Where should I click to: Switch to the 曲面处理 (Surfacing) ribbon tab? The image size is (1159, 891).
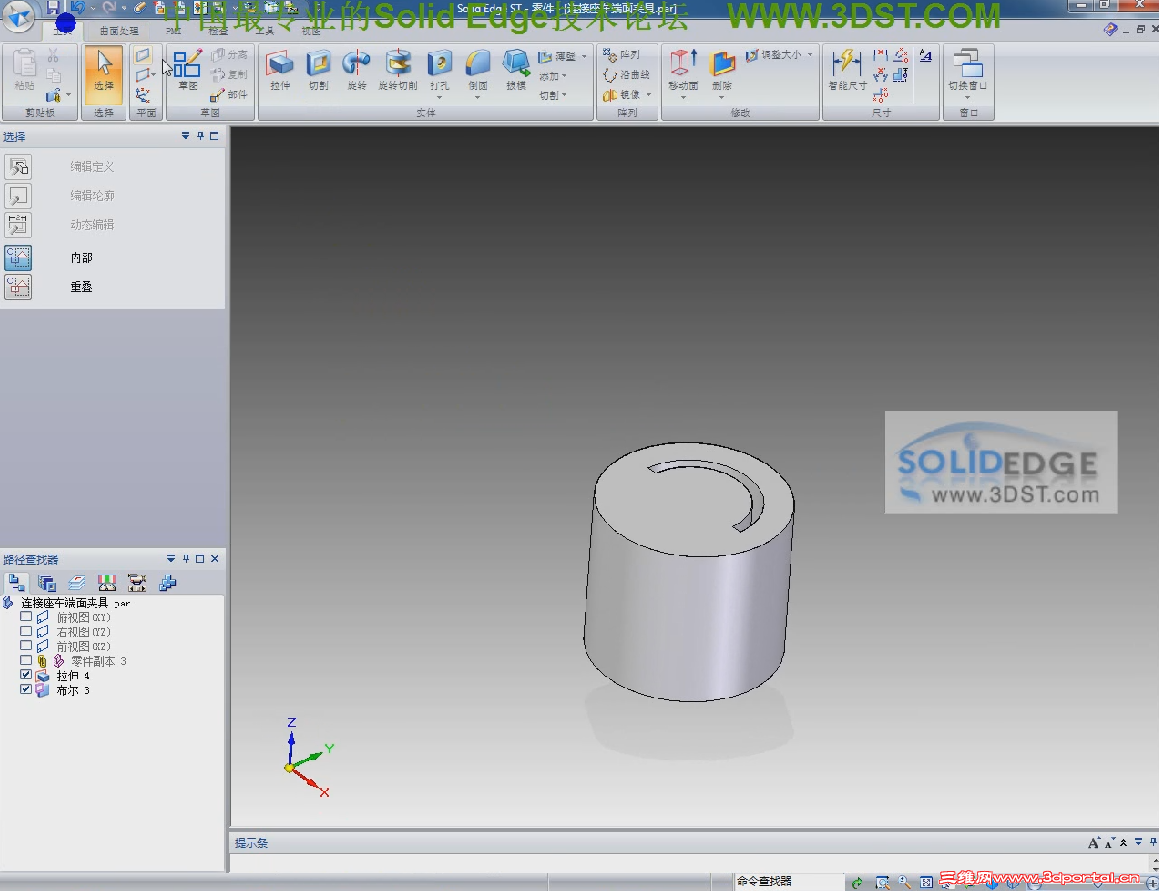pos(119,31)
